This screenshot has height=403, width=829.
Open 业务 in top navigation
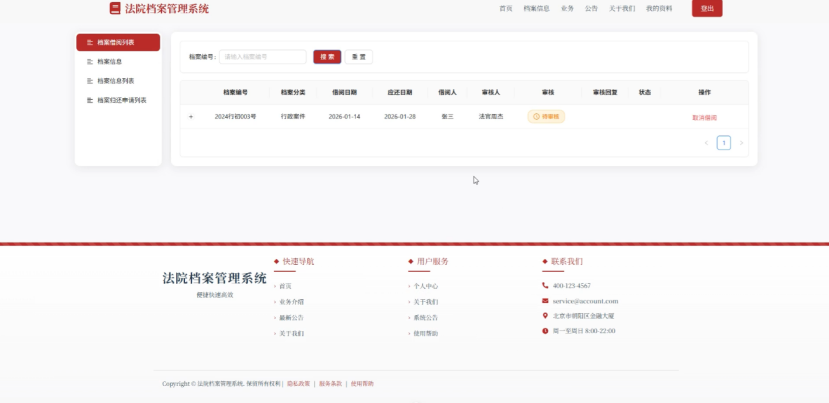point(567,8)
